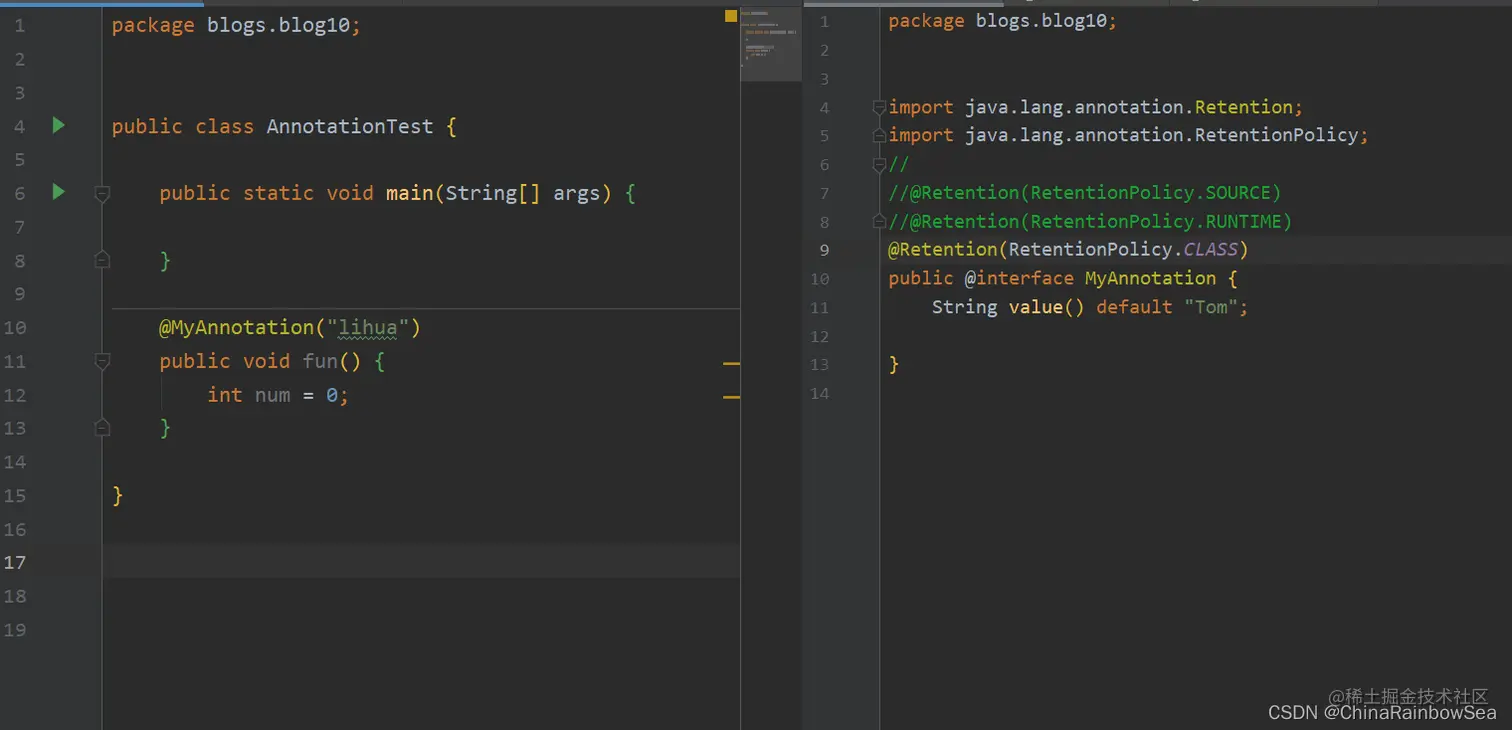The height and width of the screenshot is (730, 1512).
Task: Click line number 10 in the left gutter
Action: (14, 327)
